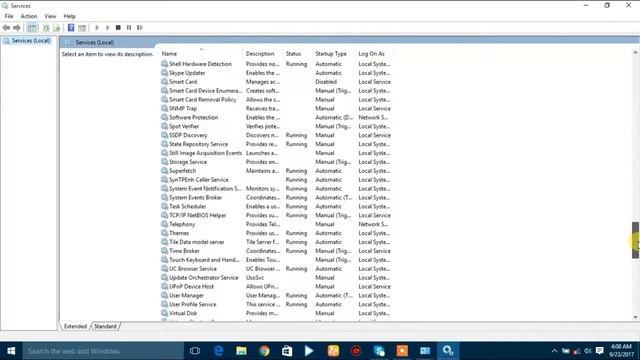Click the vertical scrollbar thumb
The width and height of the screenshot is (640, 360).
[635, 240]
